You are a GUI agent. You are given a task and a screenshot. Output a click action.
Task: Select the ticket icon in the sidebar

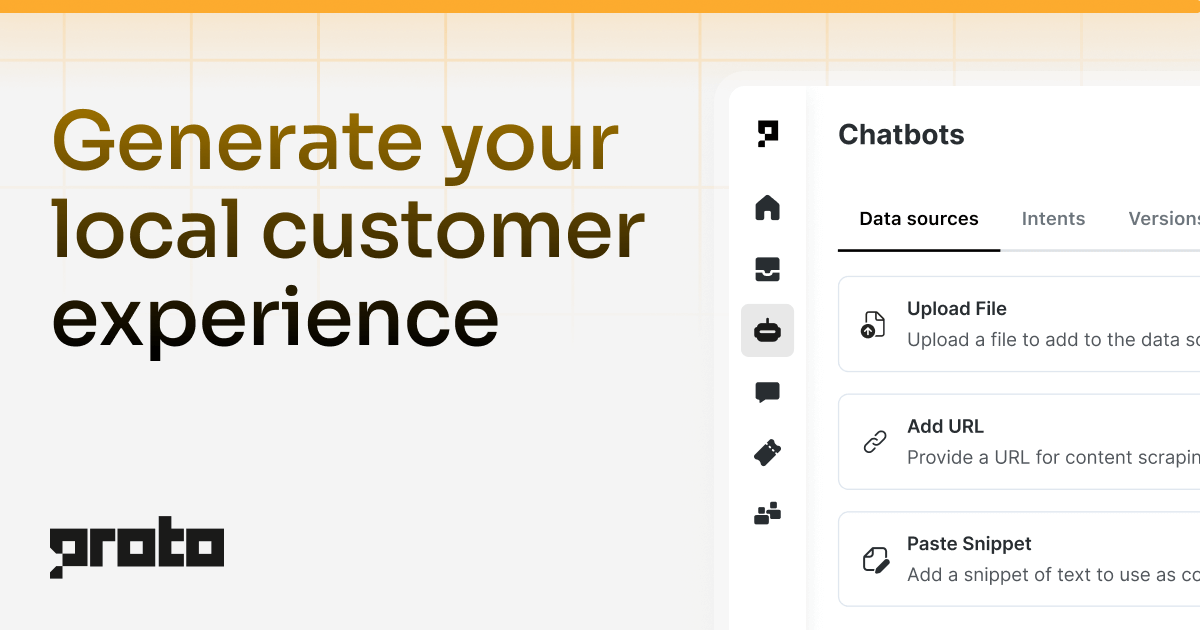click(767, 453)
